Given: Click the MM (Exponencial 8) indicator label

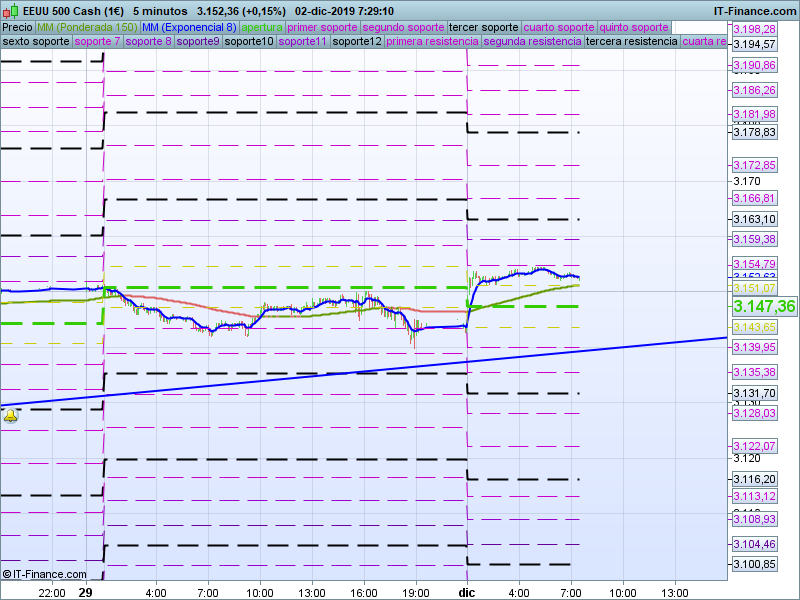Looking at the screenshot, I should click(189, 27).
